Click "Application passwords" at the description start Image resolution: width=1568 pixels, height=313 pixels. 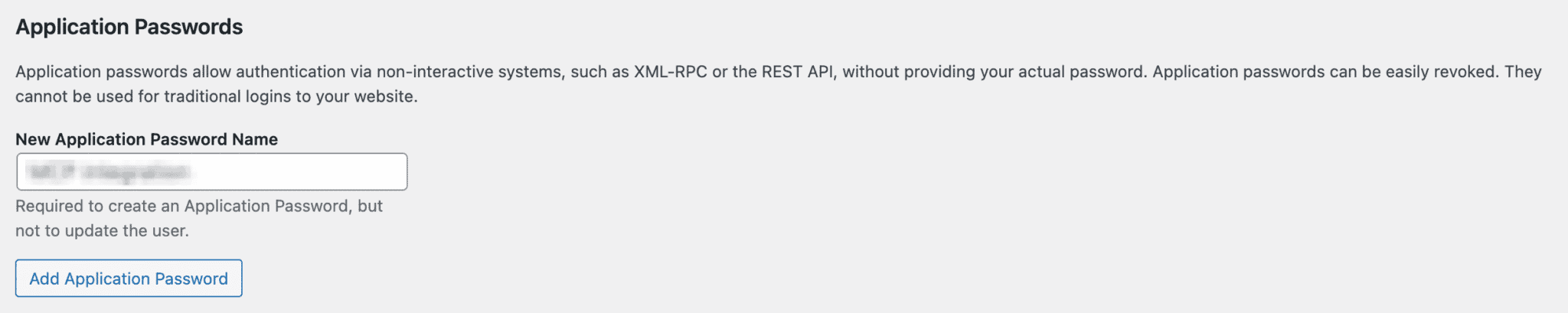click(x=101, y=72)
